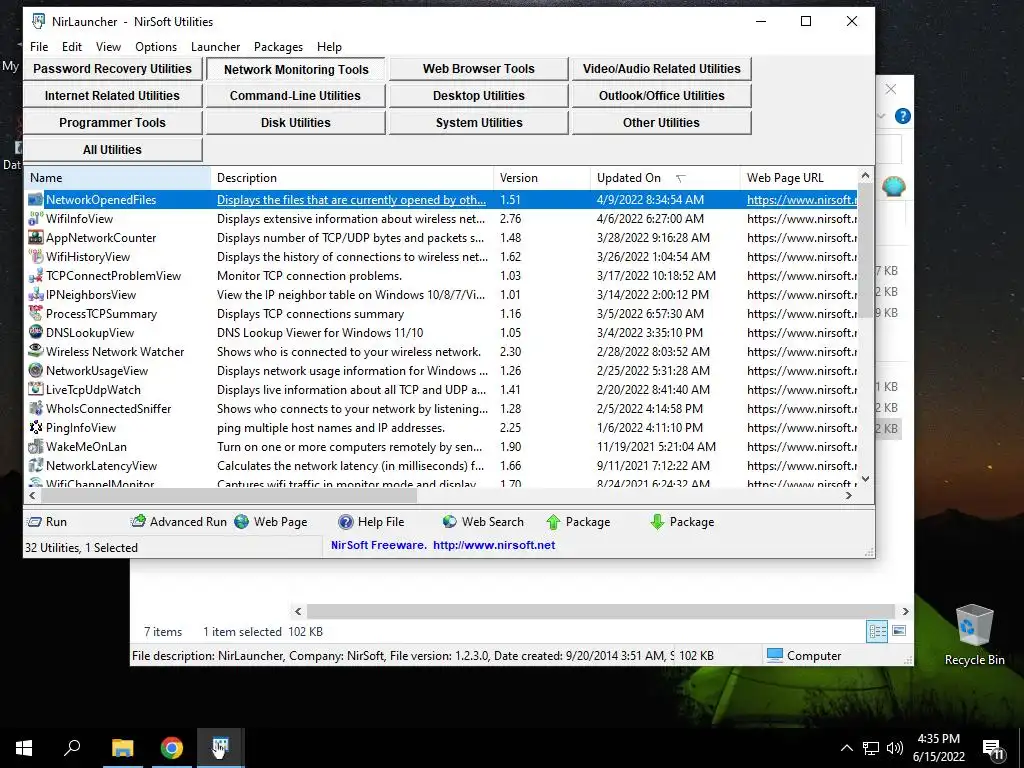Click the WakeMeOnLan utility icon

pyautogui.click(x=35, y=447)
